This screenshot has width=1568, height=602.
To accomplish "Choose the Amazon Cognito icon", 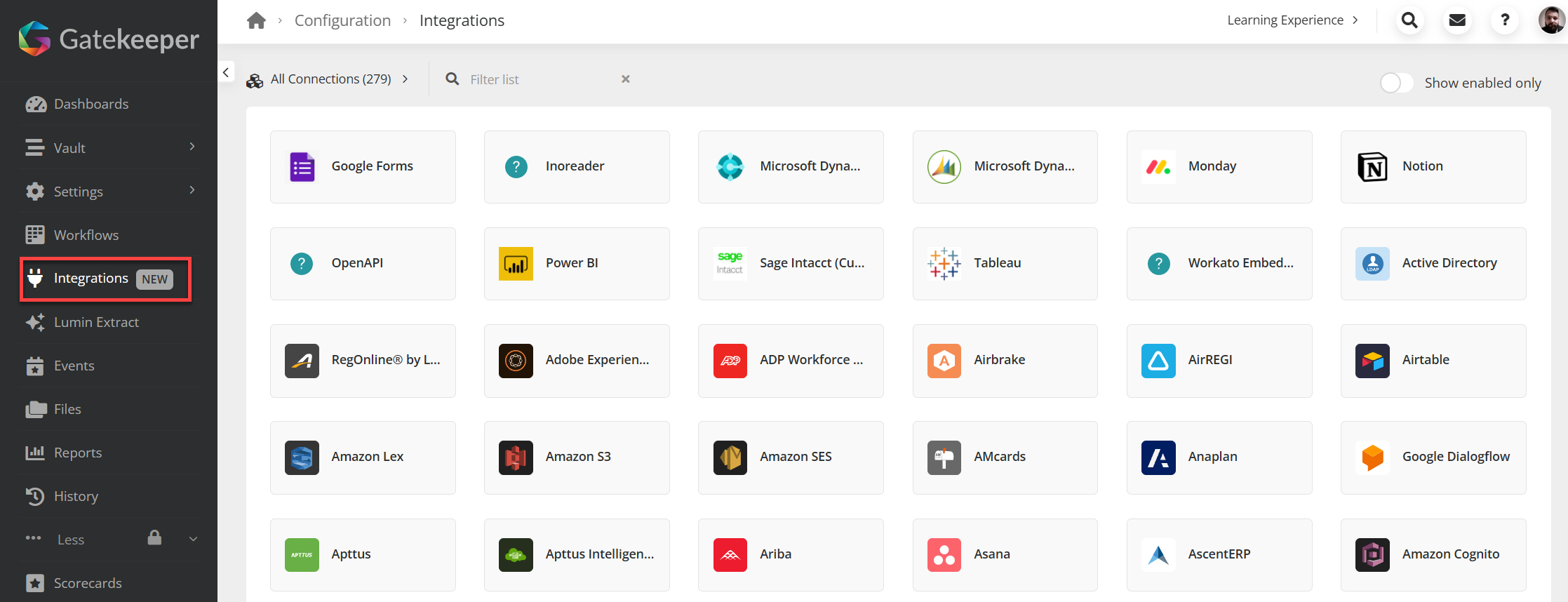I will (x=1372, y=555).
